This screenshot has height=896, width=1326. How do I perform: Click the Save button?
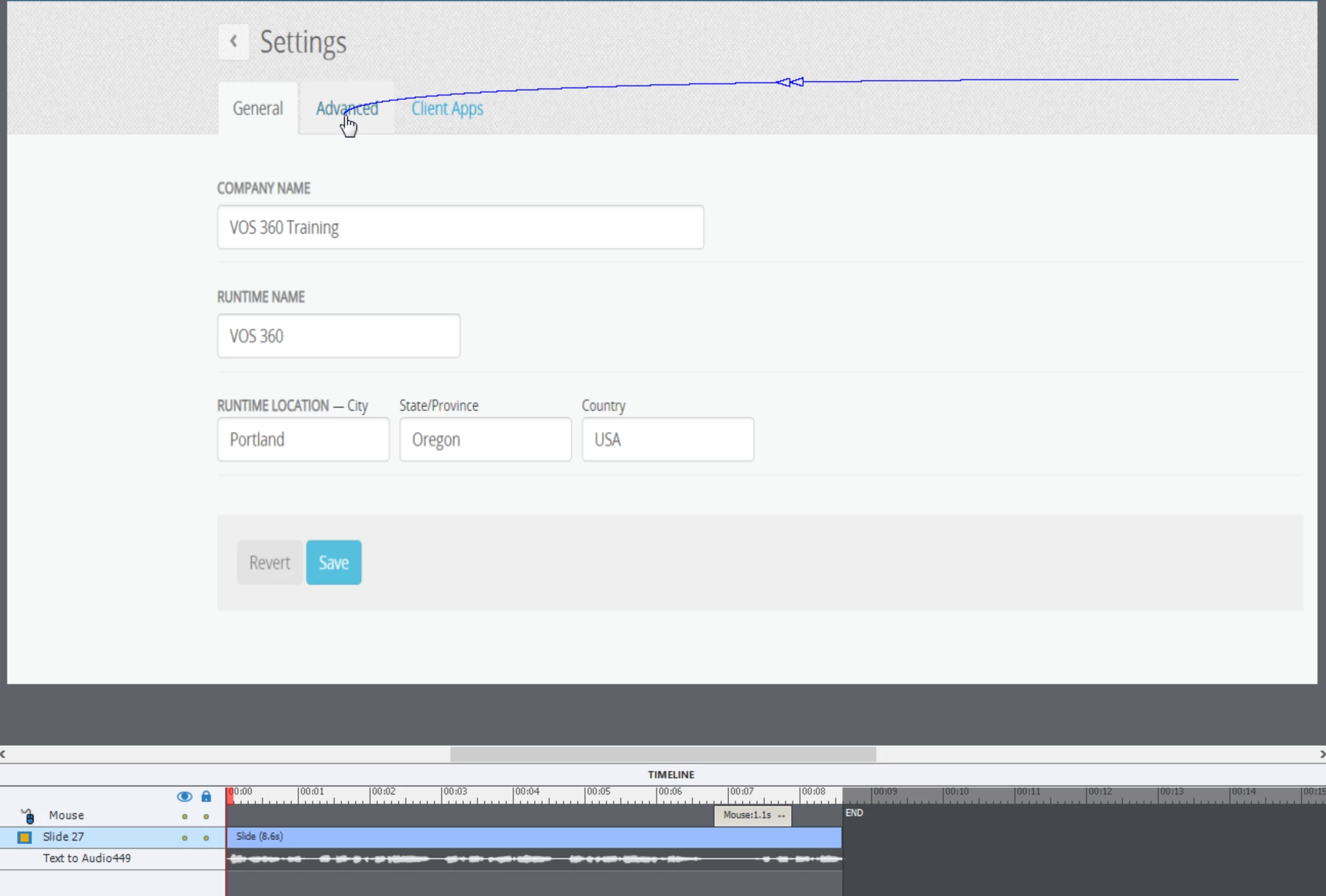pos(334,562)
